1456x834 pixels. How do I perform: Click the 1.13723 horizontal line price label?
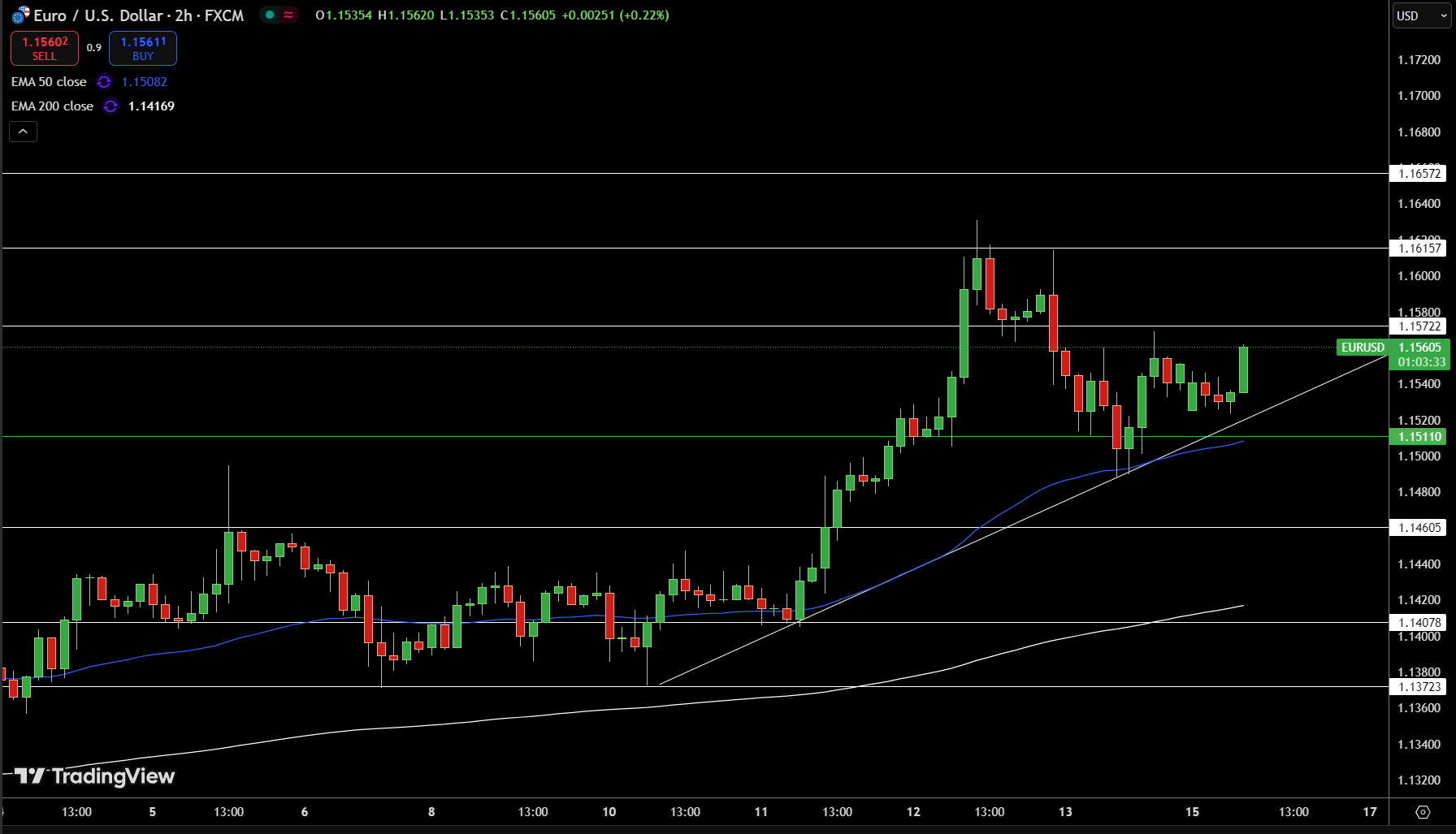click(1419, 686)
